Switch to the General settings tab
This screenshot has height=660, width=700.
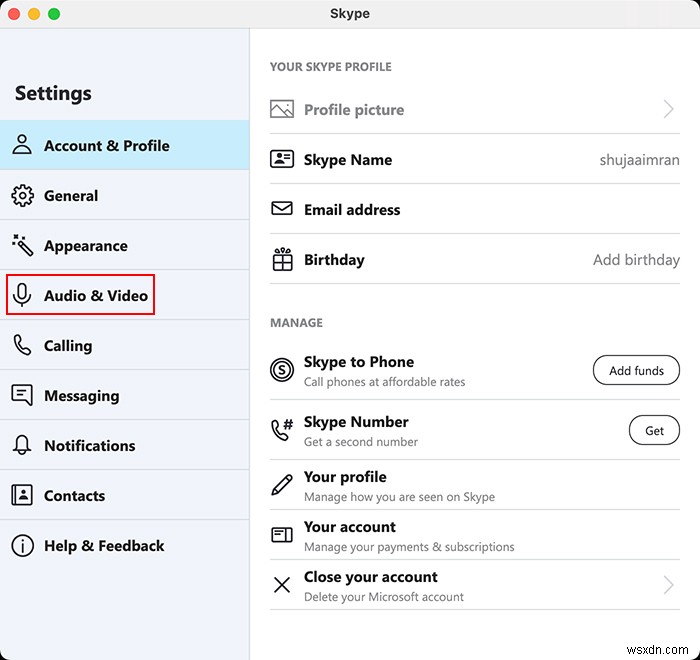tap(125, 195)
